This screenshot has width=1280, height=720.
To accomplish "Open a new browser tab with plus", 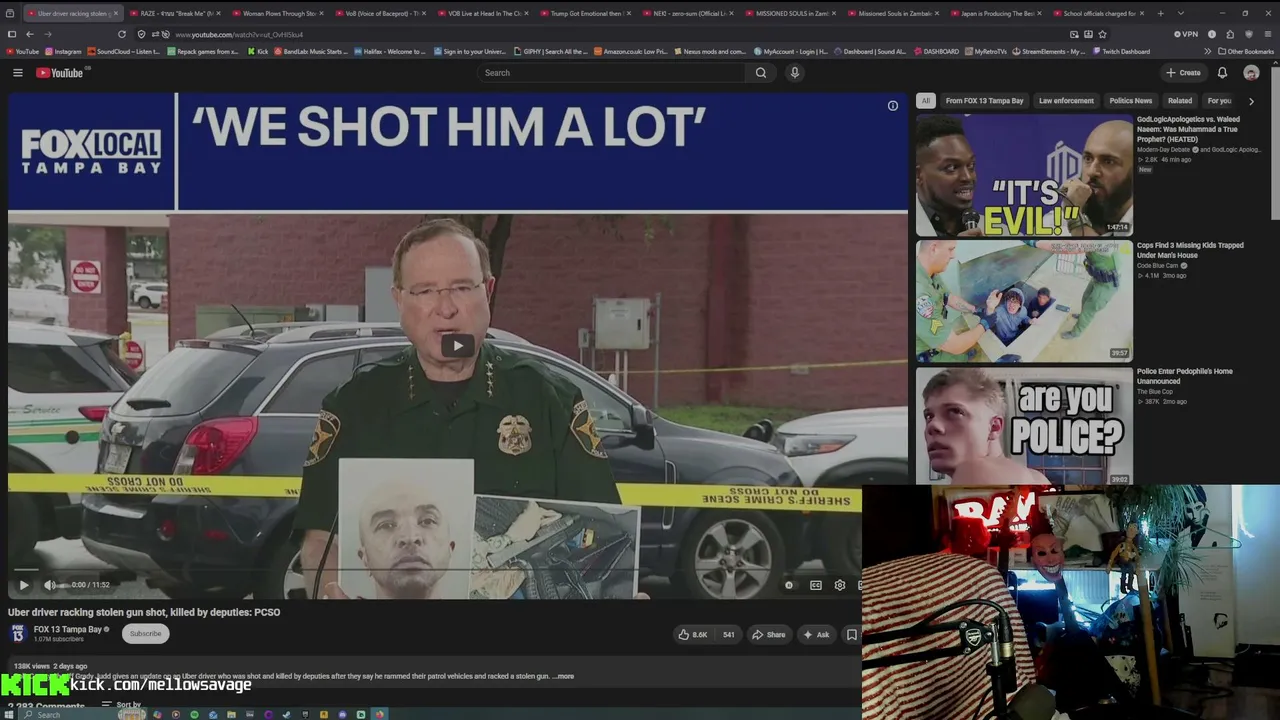I will [1160, 13].
